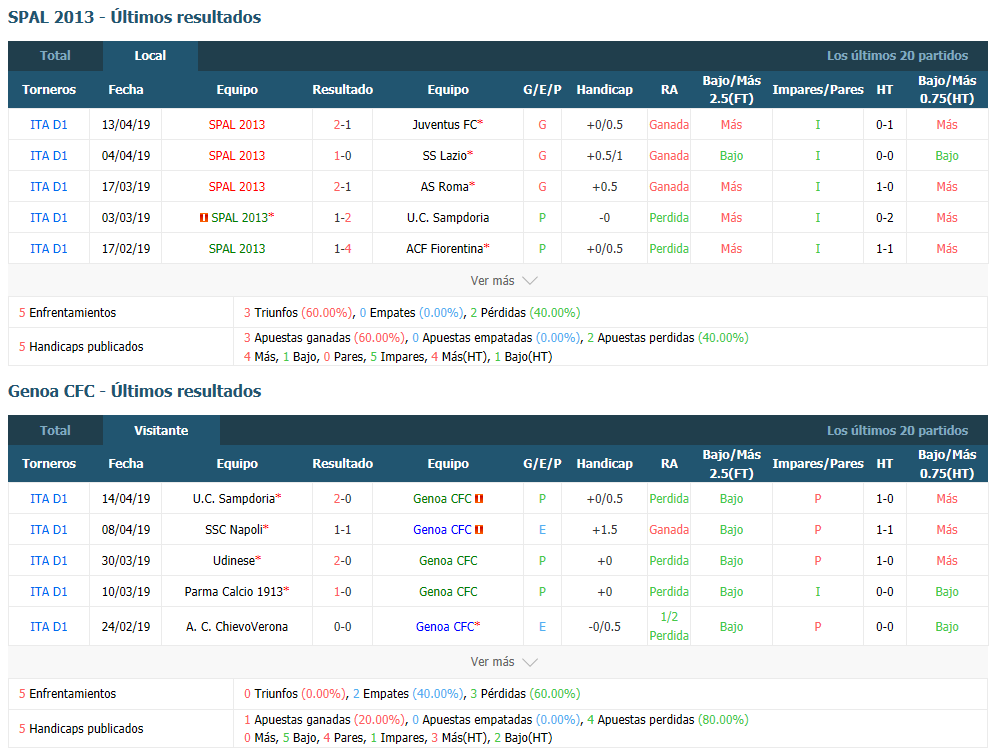
Task: Click the A. C. ChievoVerona team name
Action: (x=237, y=627)
